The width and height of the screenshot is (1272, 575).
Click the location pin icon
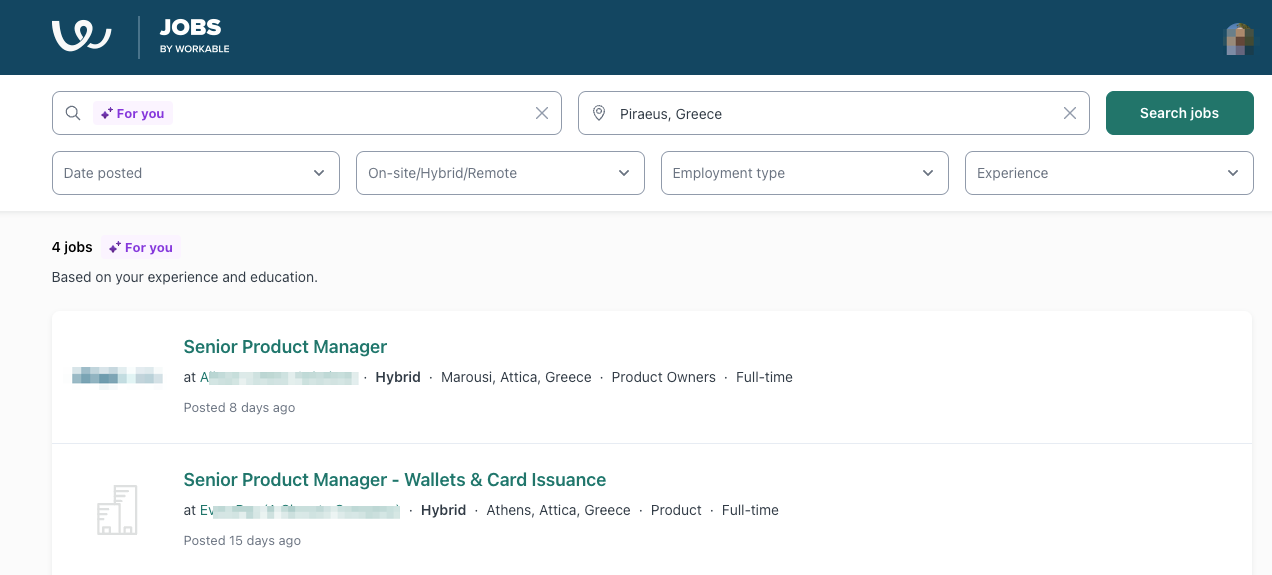coord(599,113)
